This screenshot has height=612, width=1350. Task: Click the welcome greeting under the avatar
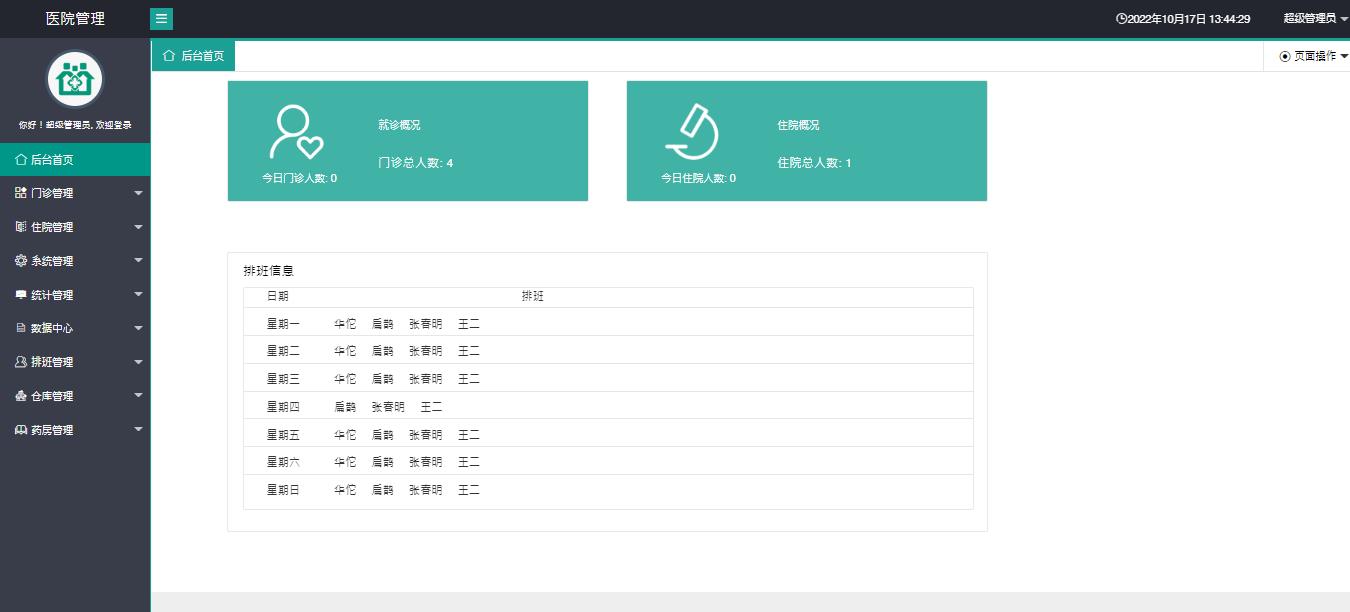pos(75,125)
